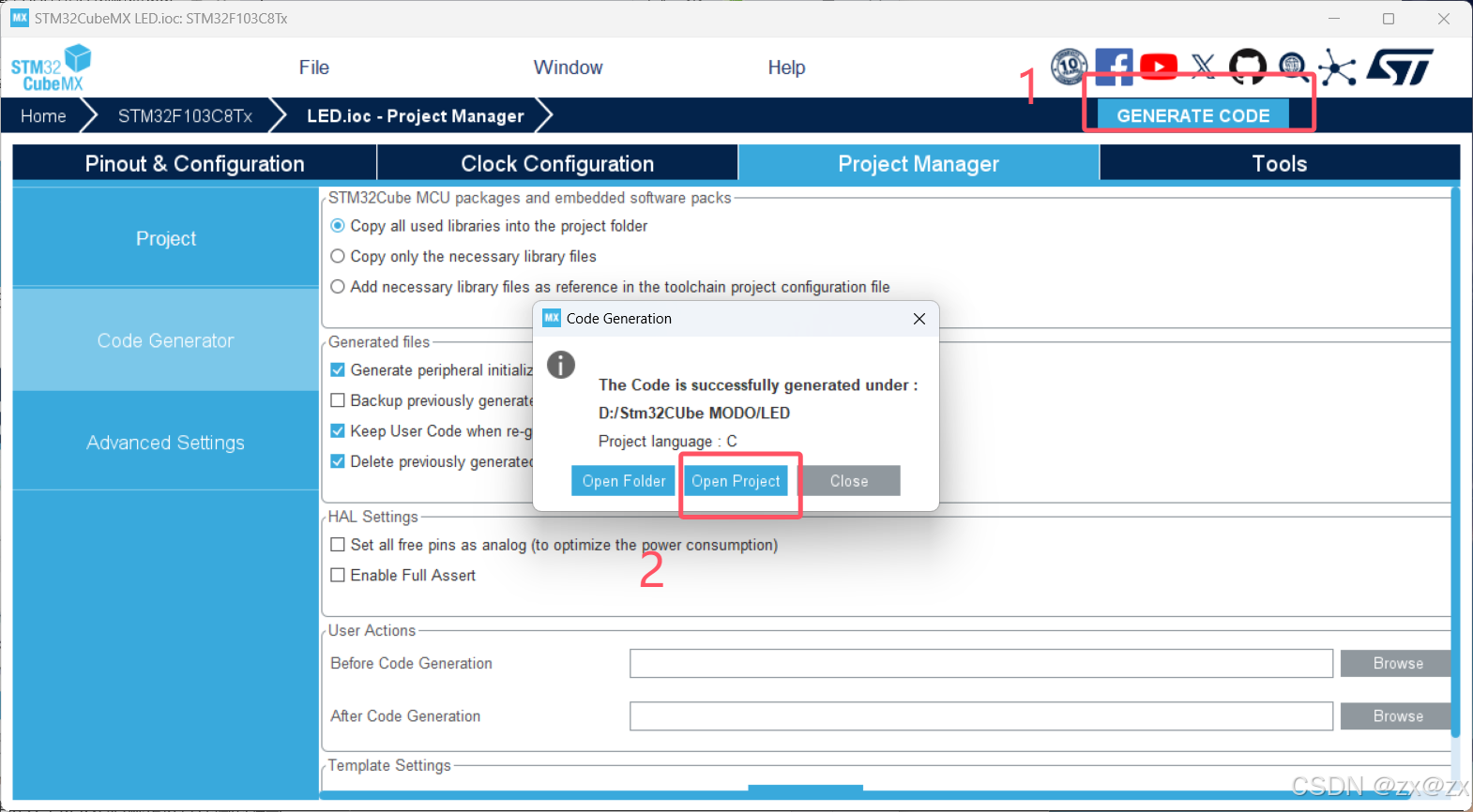Image resolution: width=1473 pixels, height=812 pixels.
Task: Open the YouTube icon link
Action: [x=1159, y=67]
